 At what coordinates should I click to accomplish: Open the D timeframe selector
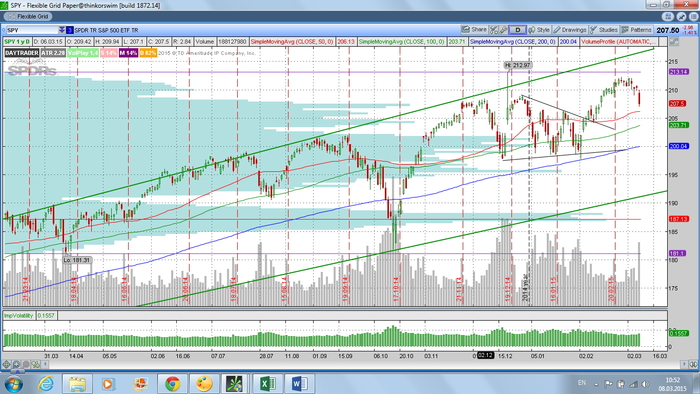[517, 30]
